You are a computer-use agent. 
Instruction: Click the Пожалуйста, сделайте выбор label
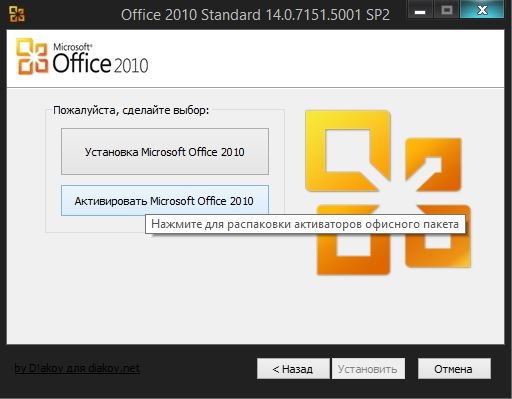(131, 110)
